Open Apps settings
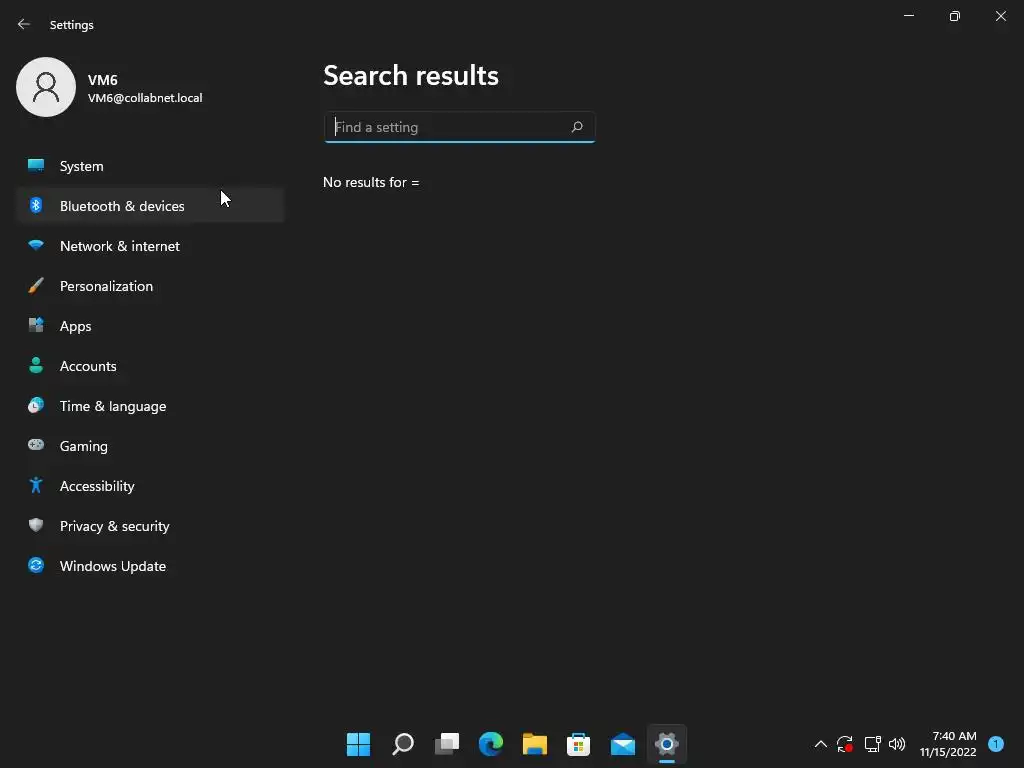1024x768 pixels. coord(150,326)
